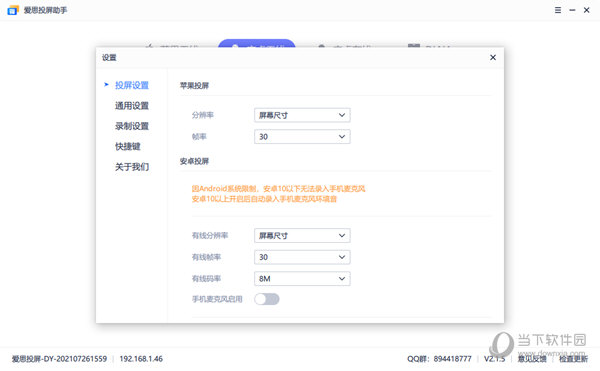Click 意见反馈 link in status bar
This screenshot has height=371, width=600.
[532, 359]
